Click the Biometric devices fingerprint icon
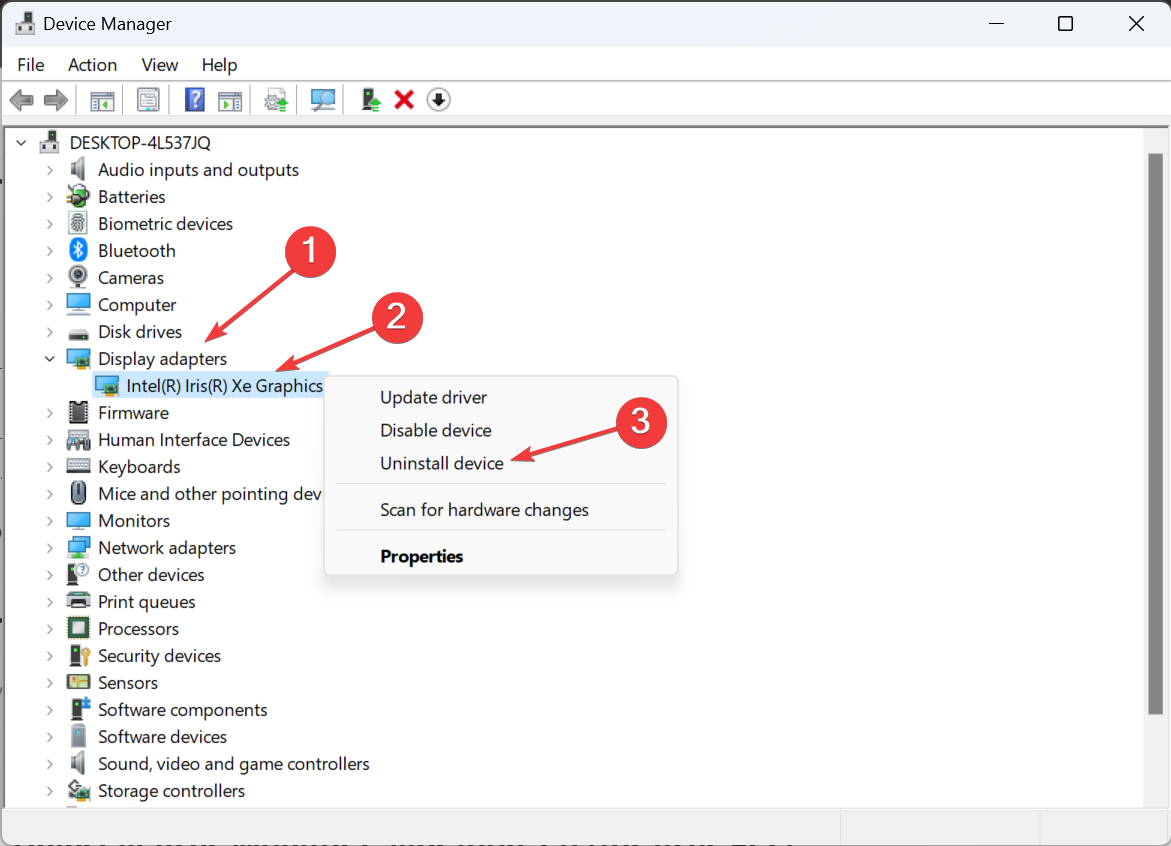This screenshot has height=846, width=1171. point(78,223)
